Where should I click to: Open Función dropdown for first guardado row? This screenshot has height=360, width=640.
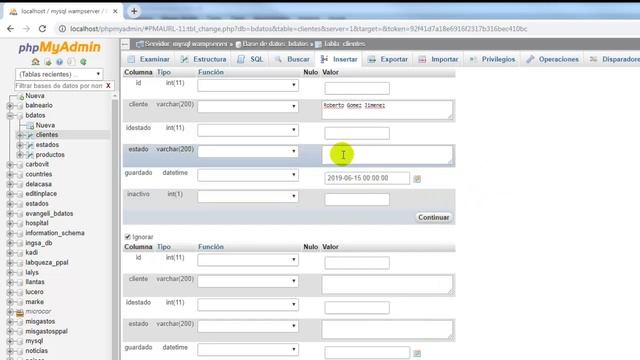[248, 175]
